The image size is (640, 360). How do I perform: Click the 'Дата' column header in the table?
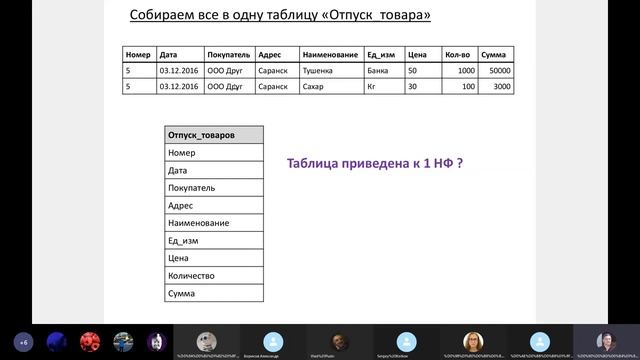pyautogui.click(x=180, y=54)
